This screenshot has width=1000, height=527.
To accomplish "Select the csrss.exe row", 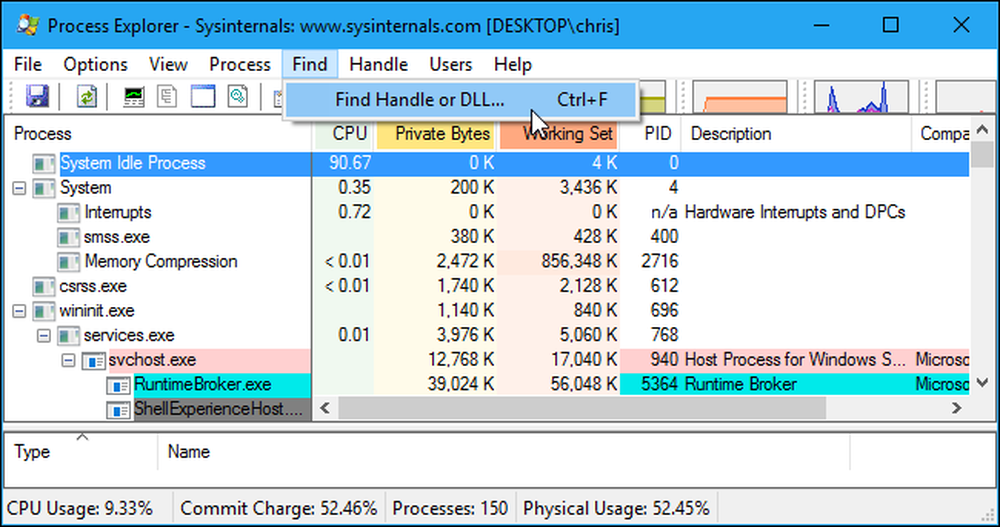I will pos(488,286).
